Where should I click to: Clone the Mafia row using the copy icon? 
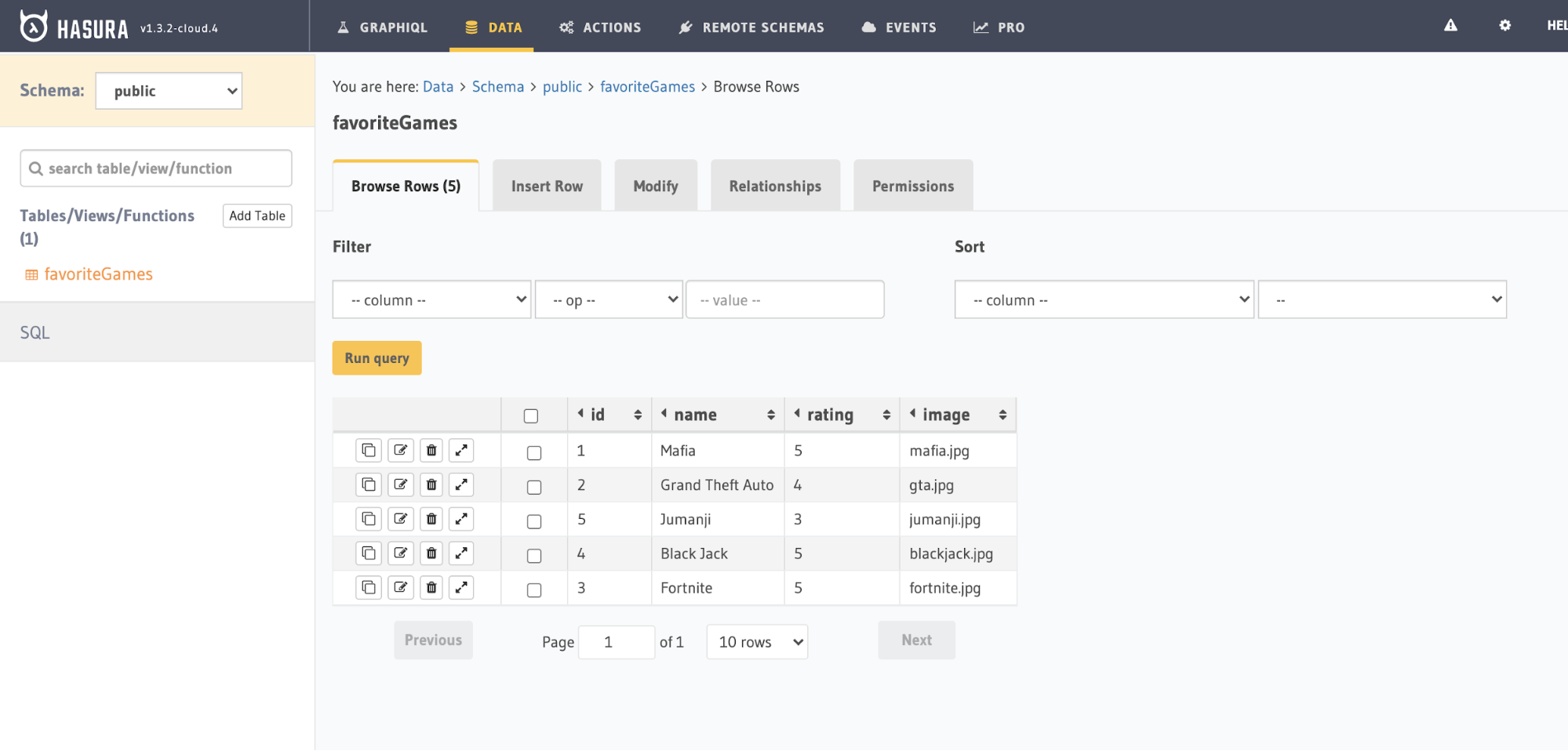(x=368, y=450)
